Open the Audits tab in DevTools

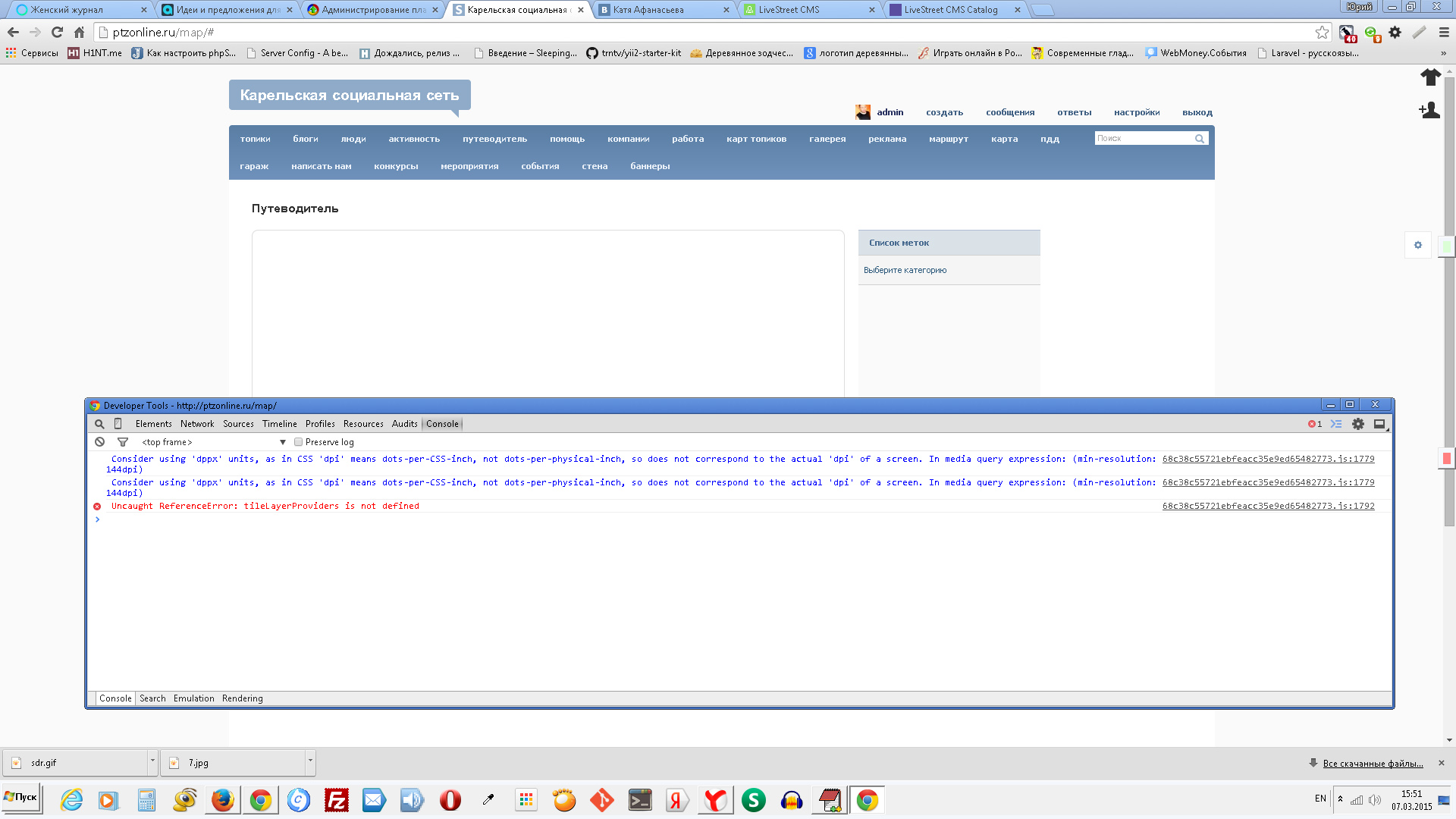click(405, 424)
